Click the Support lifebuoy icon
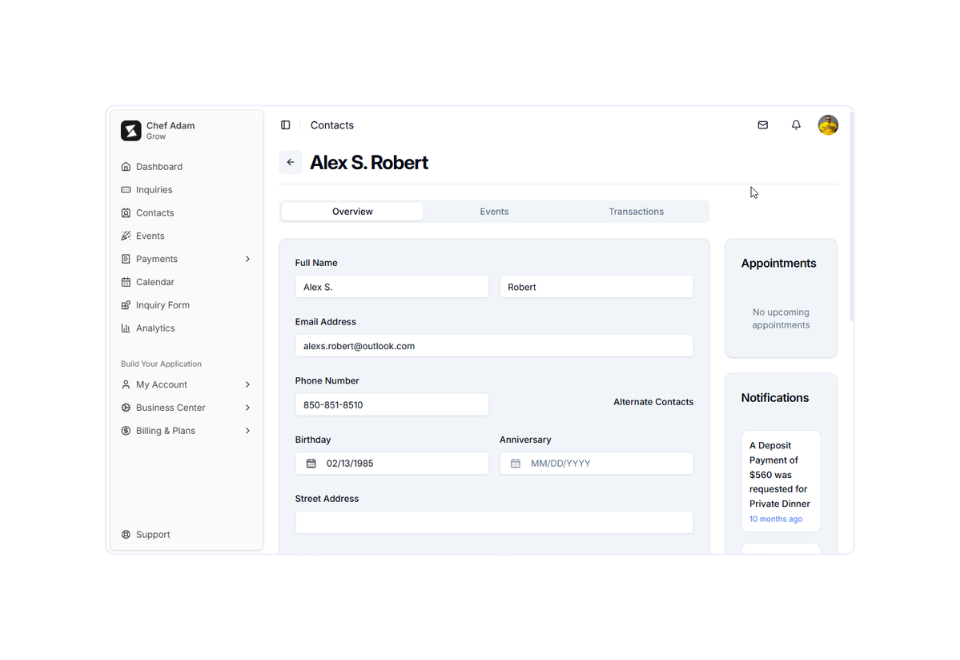Viewport: 960px width, 660px height. (x=126, y=534)
